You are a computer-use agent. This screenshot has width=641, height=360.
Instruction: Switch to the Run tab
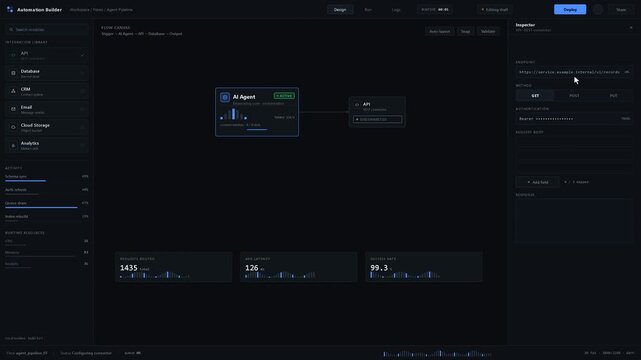[x=368, y=9]
